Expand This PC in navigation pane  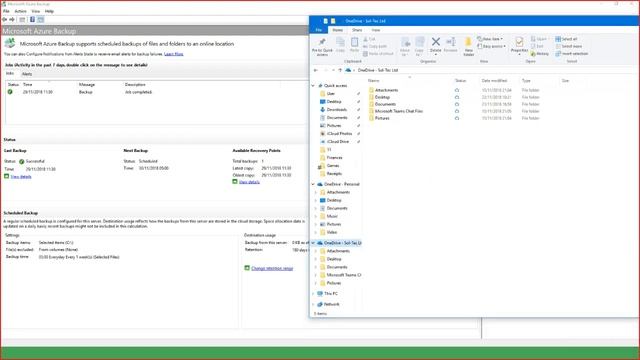tap(313, 294)
